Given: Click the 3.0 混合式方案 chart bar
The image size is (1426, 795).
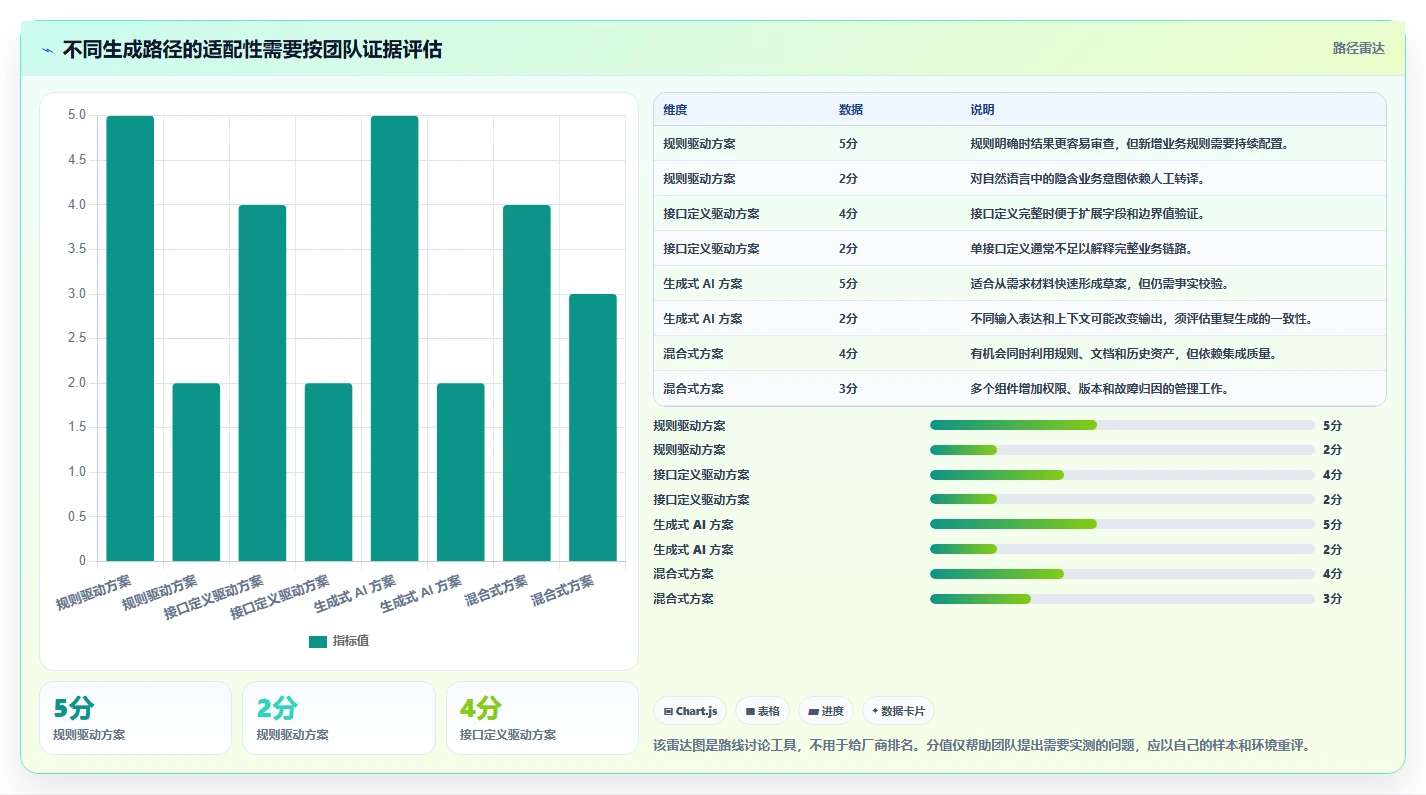Looking at the screenshot, I should tap(592, 428).
